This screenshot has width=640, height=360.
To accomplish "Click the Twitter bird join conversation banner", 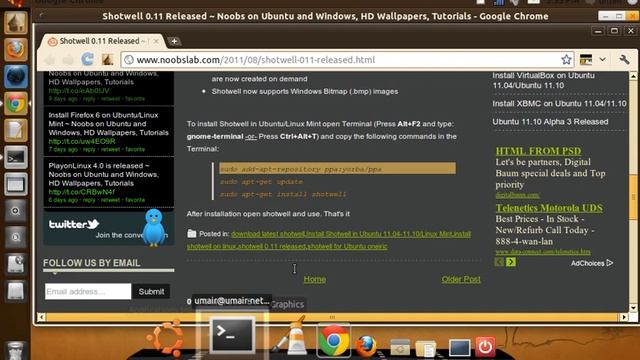I will (x=109, y=228).
